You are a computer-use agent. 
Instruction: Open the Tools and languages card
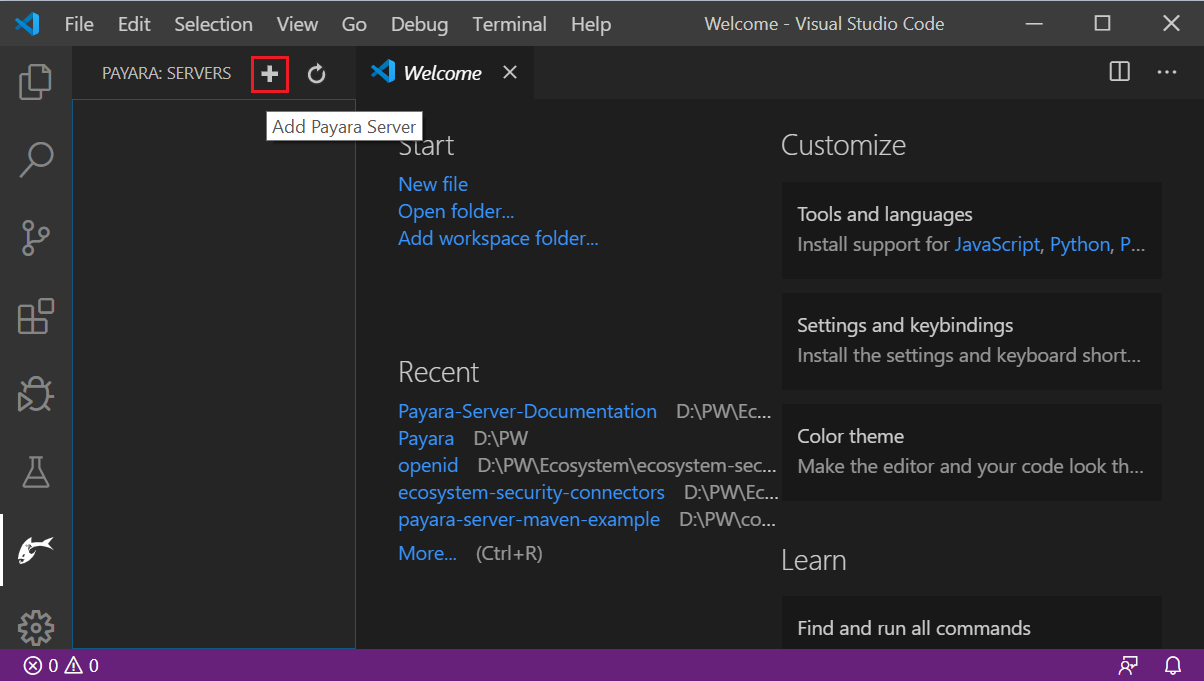click(972, 230)
